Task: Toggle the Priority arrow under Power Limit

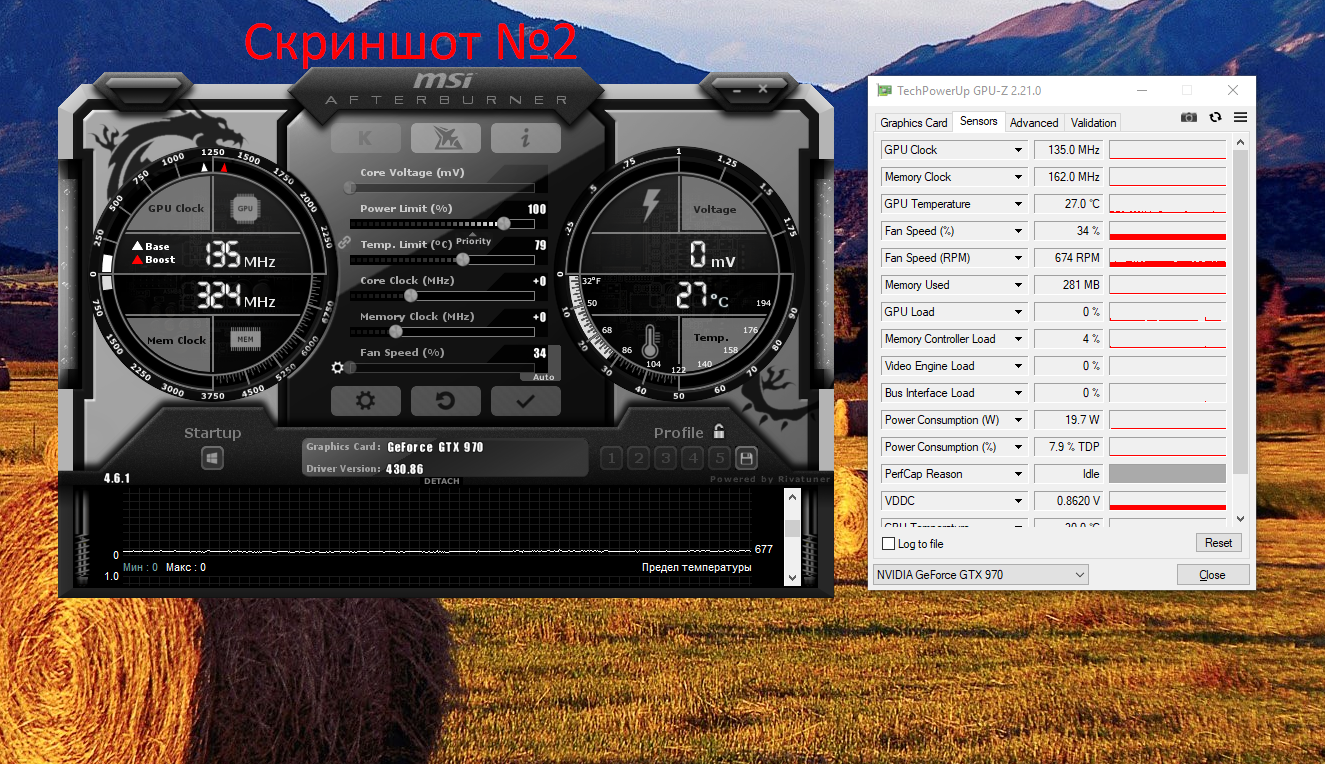Action: coord(473,233)
